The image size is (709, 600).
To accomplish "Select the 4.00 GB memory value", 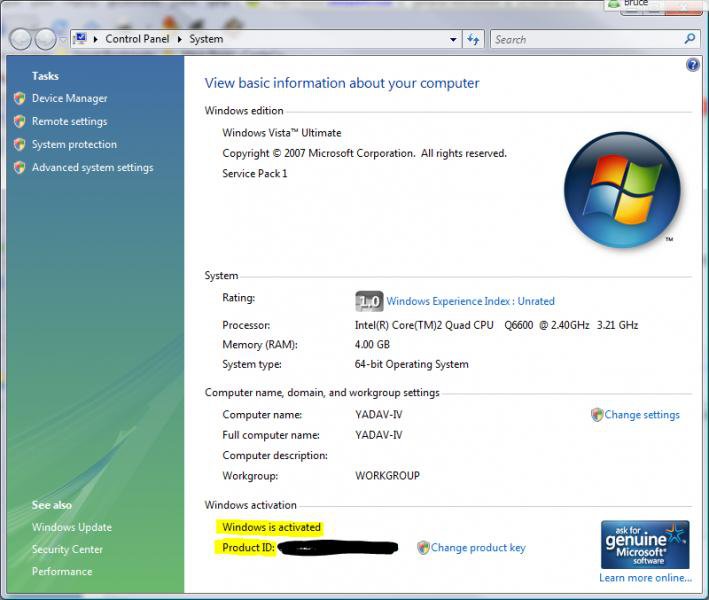I will (x=372, y=345).
